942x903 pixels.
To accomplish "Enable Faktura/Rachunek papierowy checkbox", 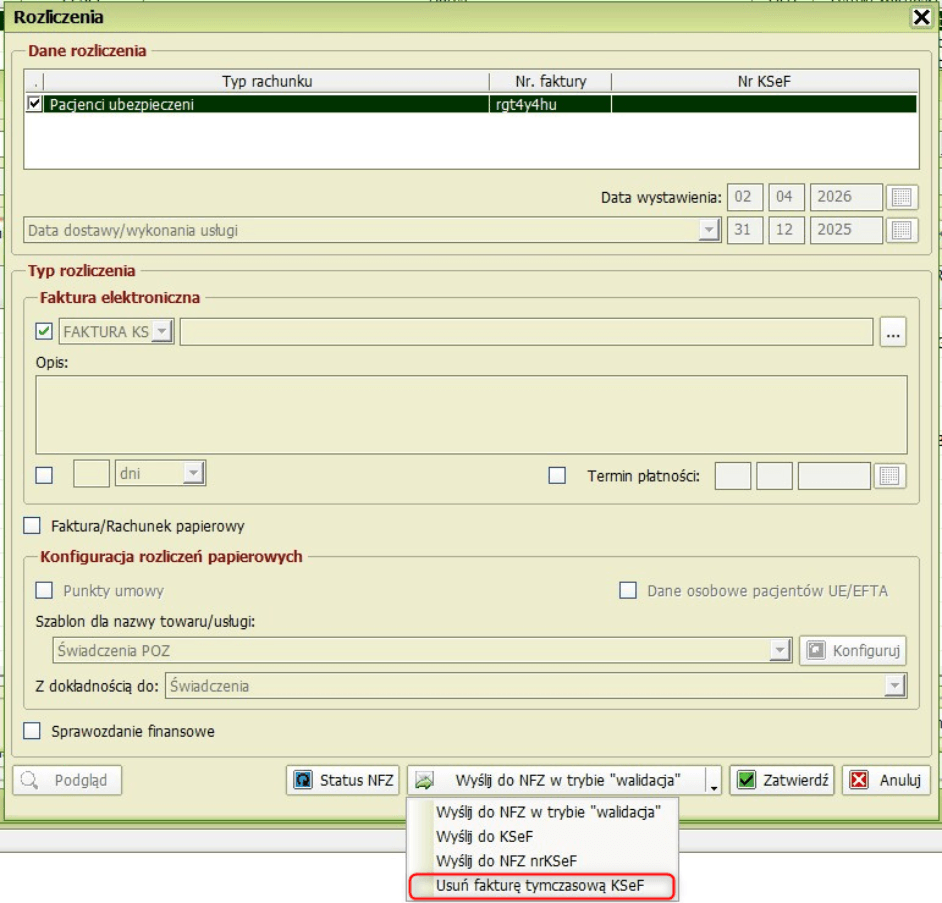I will 33,526.
